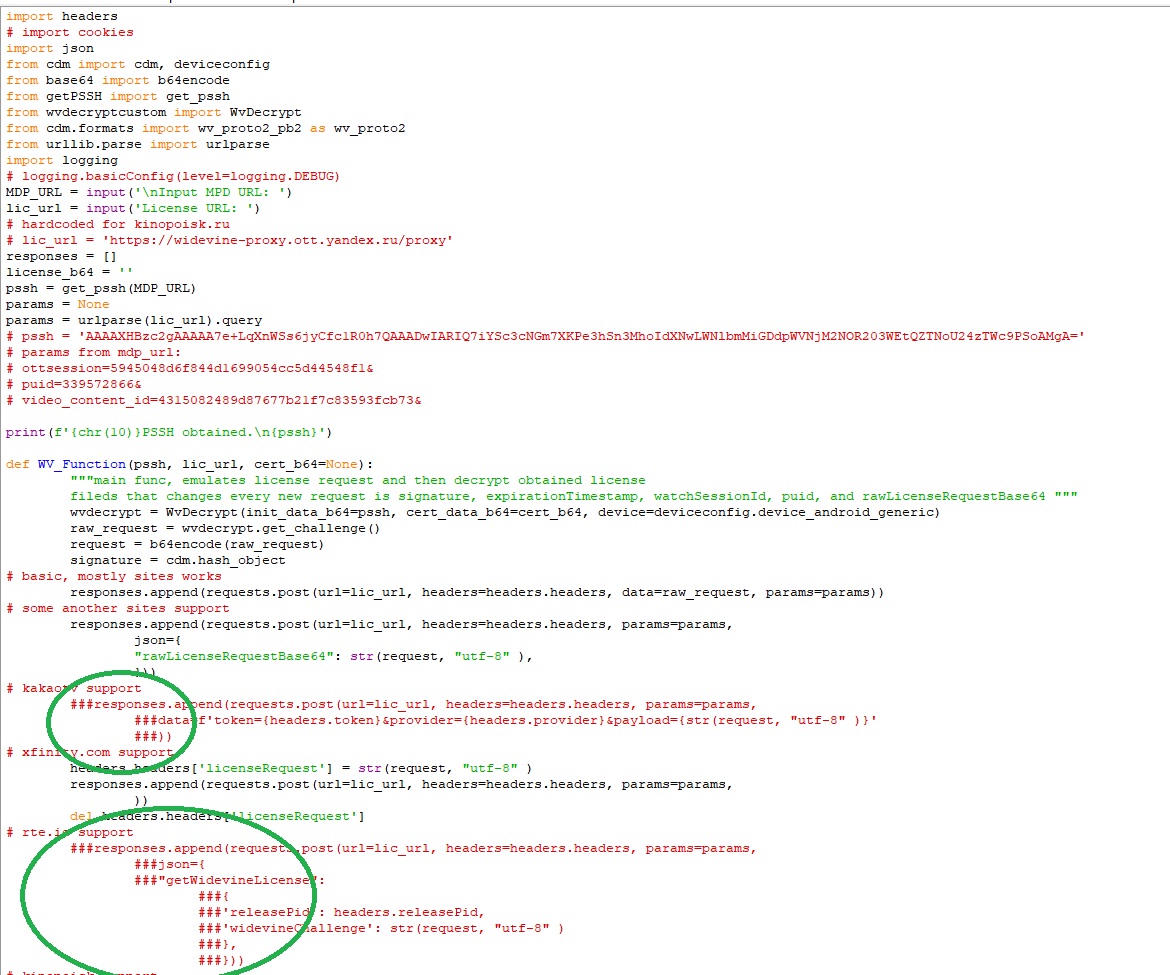This screenshot has height=975, width=1170.
Task: Select the '# import cookies' comment line
Action: (x=70, y=33)
